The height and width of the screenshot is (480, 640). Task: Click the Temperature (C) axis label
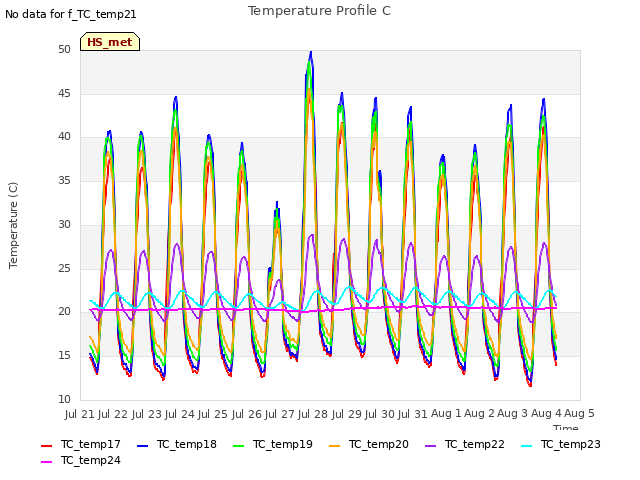pos(13,225)
